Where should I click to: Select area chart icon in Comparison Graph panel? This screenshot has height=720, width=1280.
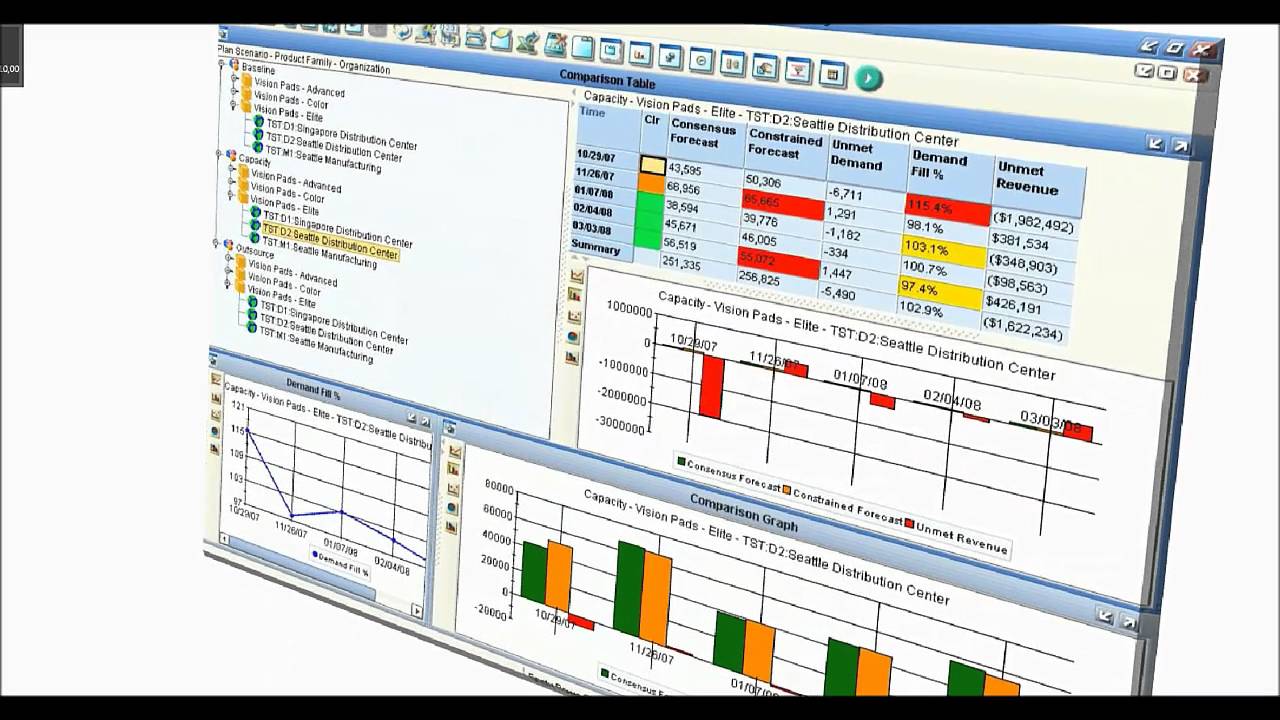pos(451,527)
